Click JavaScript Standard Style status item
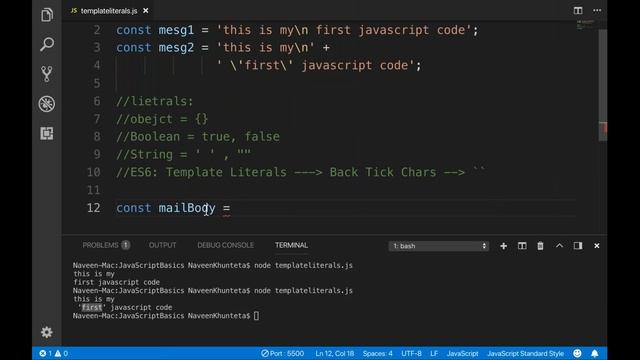The image size is (640, 360). pyautogui.click(x=525, y=353)
